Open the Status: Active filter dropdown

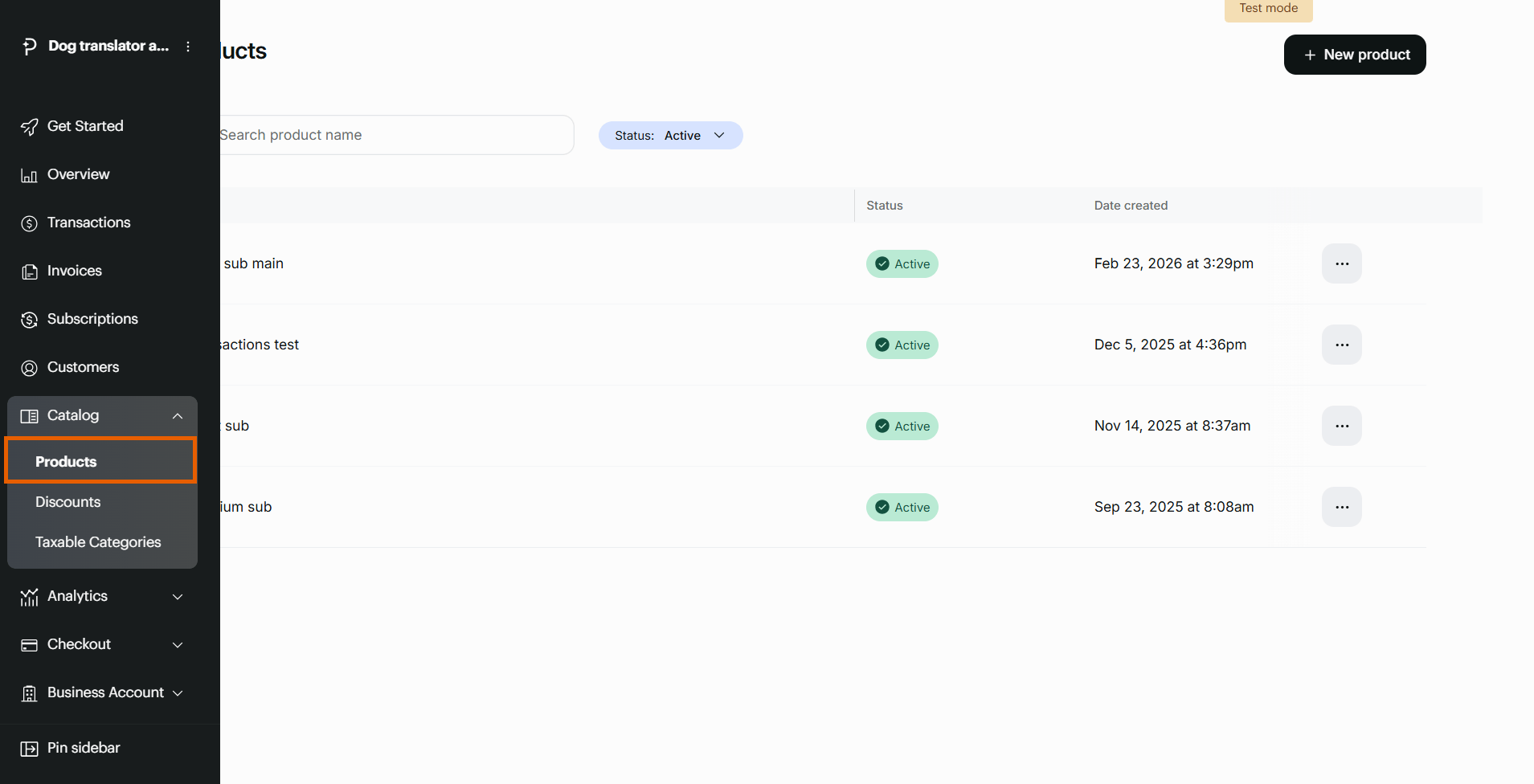pyautogui.click(x=670, y=136)
